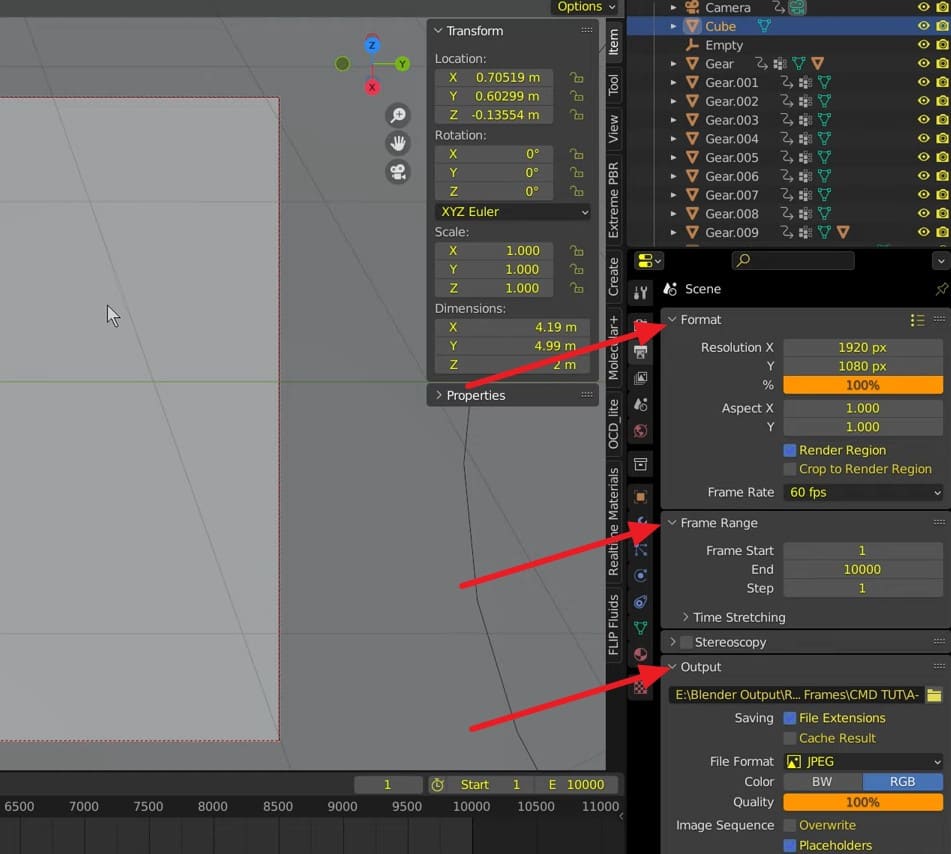Open the XYZ Euler rotation order dropdown
The width and height of the screenshot is (951, 854).
coord(512,211)
